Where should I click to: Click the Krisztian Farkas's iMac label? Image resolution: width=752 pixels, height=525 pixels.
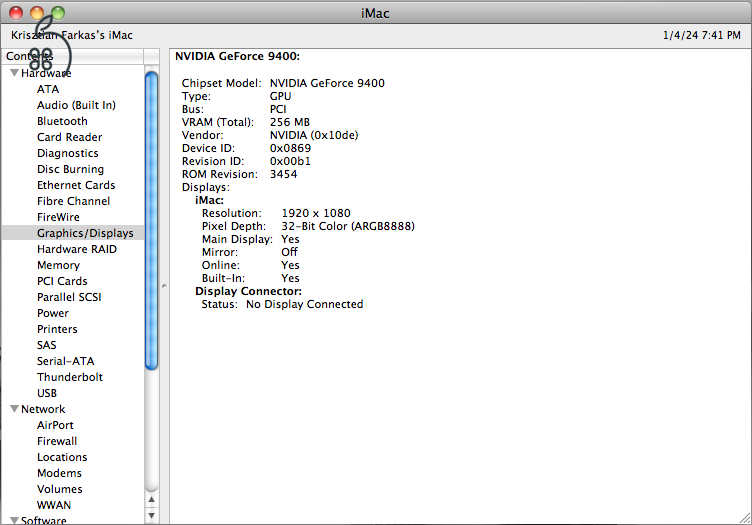72,35
